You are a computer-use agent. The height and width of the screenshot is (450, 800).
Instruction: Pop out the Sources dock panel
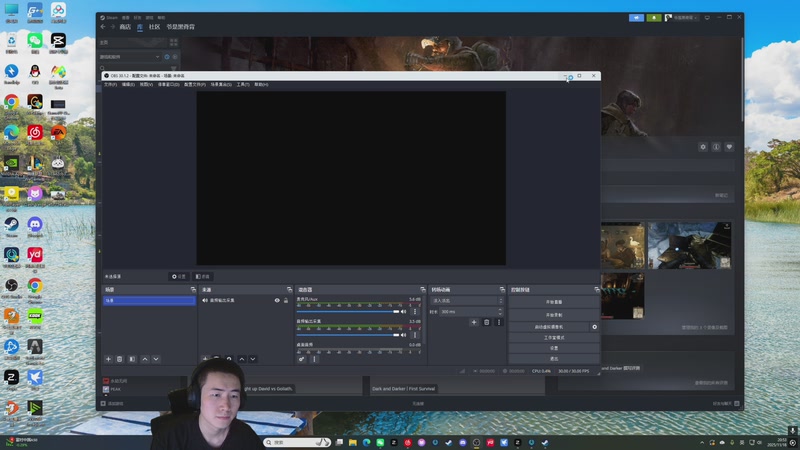tap(289, 290)
